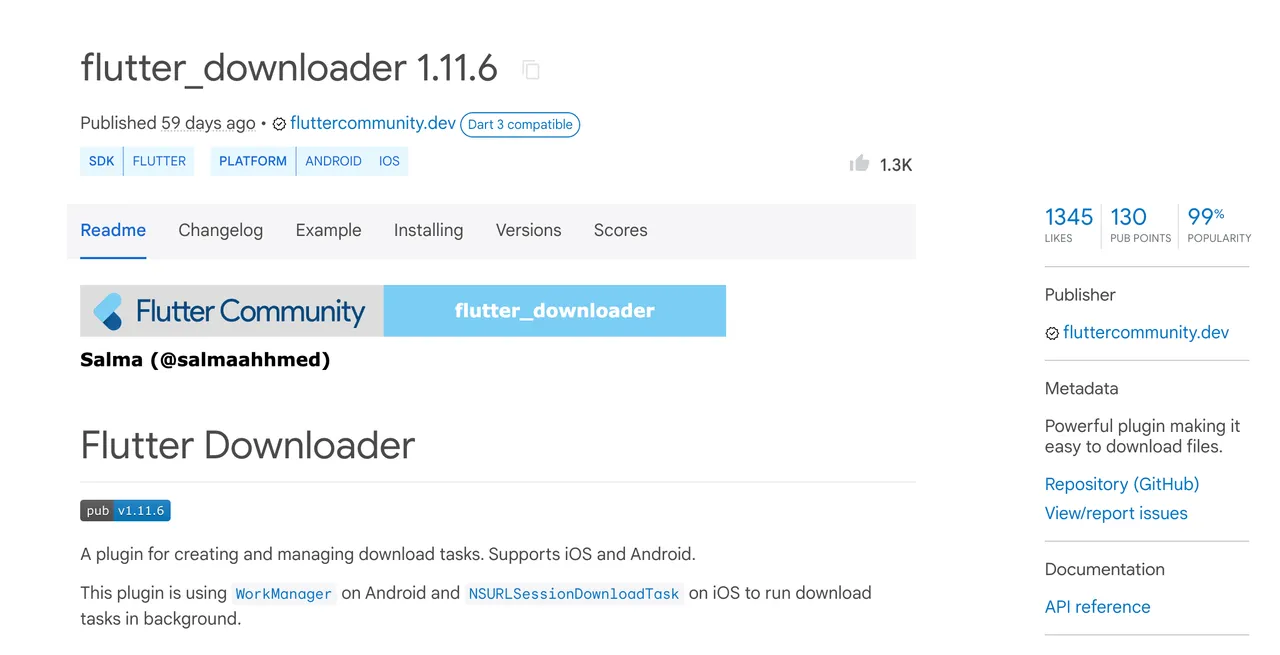Screen dimensions: 1280x655
Task: Open the Scores tab
Action: [x=620, y=230]
